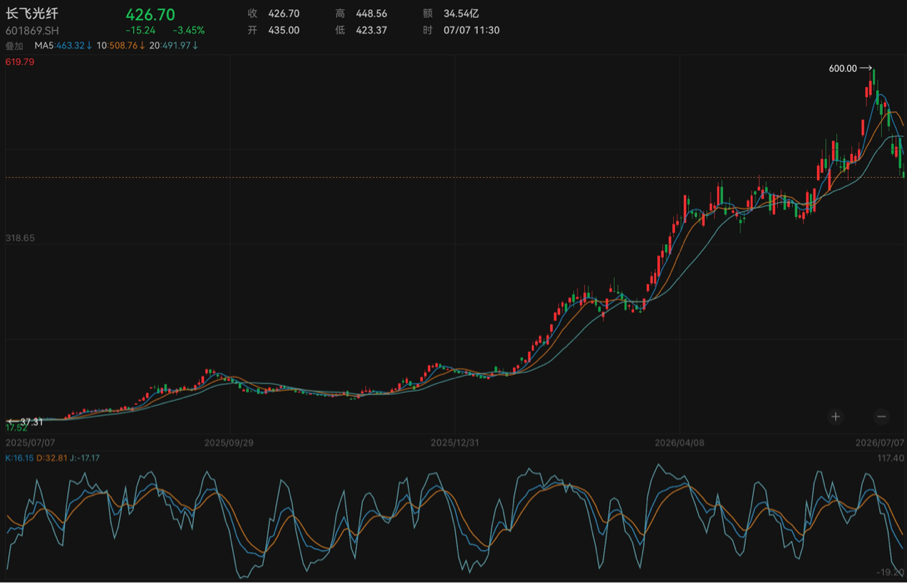Click the MA20 value 491.97
This screenshot has width=907, height=583.
[176, 46]
